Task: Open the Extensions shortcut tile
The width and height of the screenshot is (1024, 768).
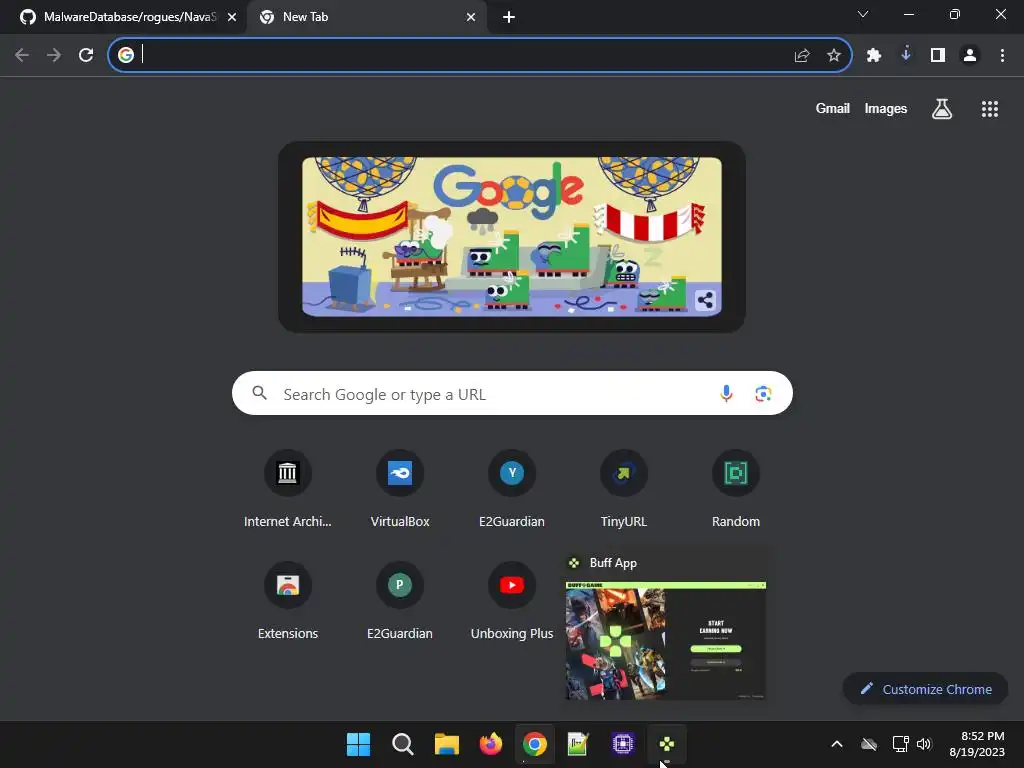Action: (287, 601)
